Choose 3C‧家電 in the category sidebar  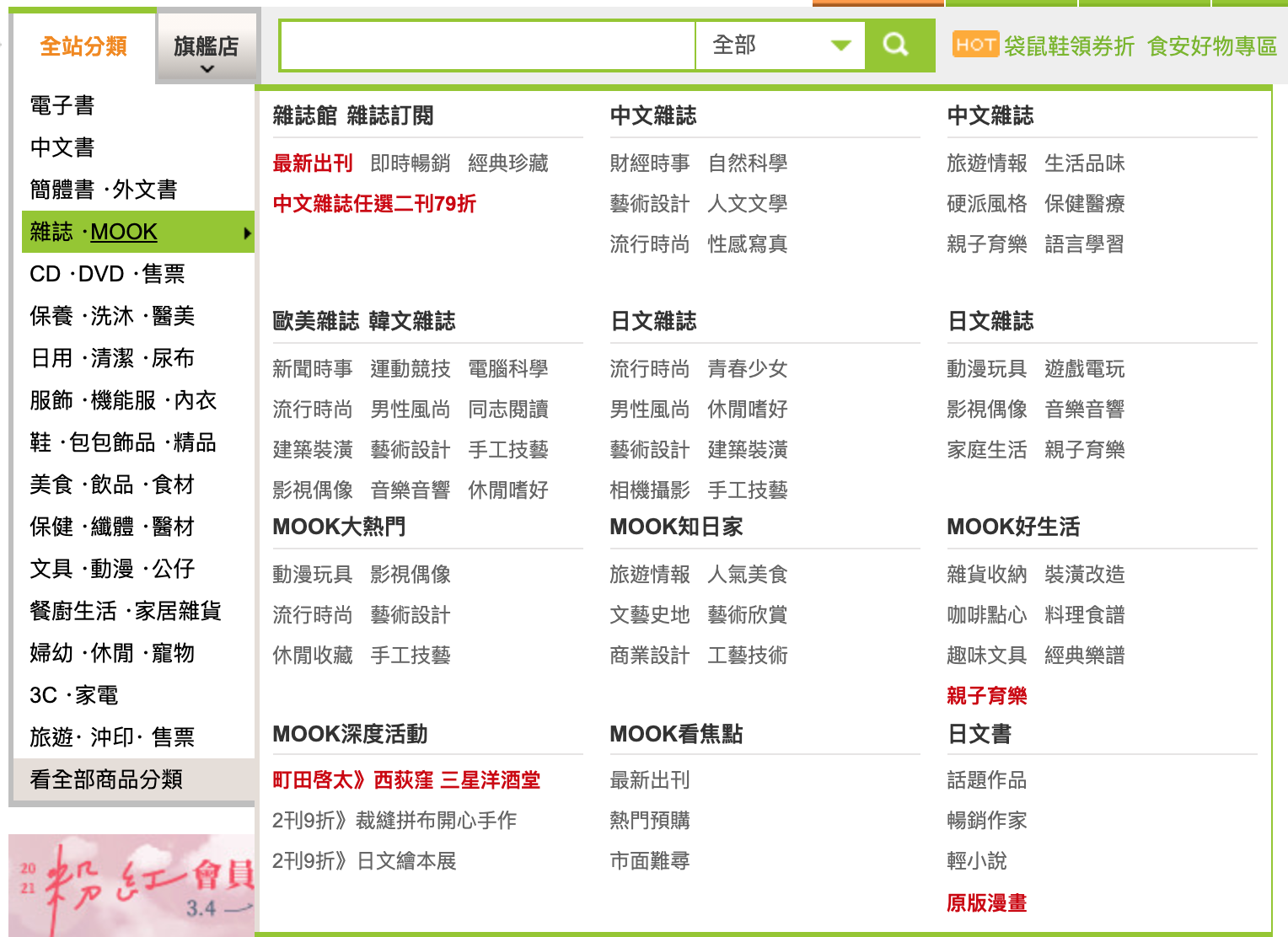(x=74, y=695)
